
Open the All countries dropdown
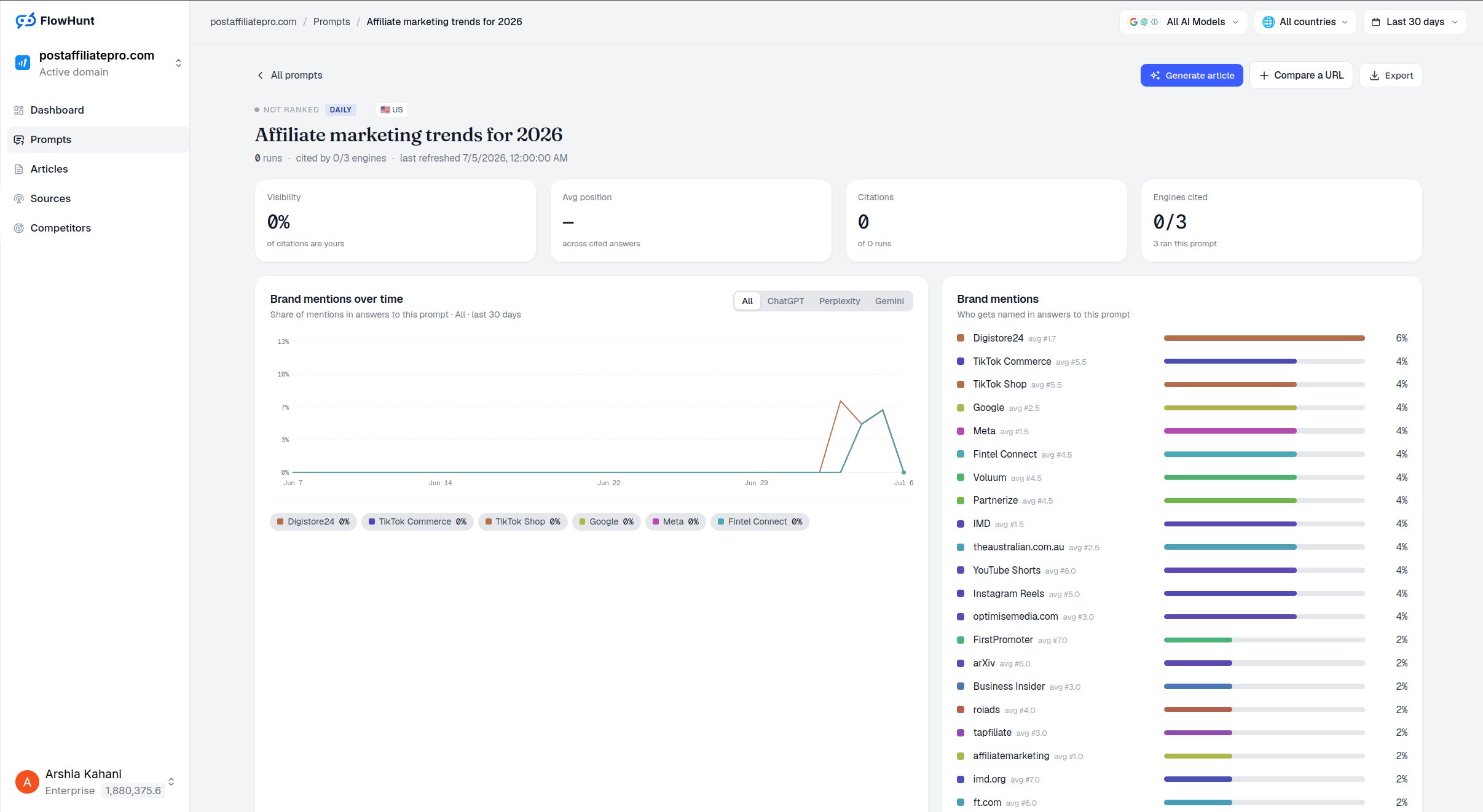(1305, 21)
